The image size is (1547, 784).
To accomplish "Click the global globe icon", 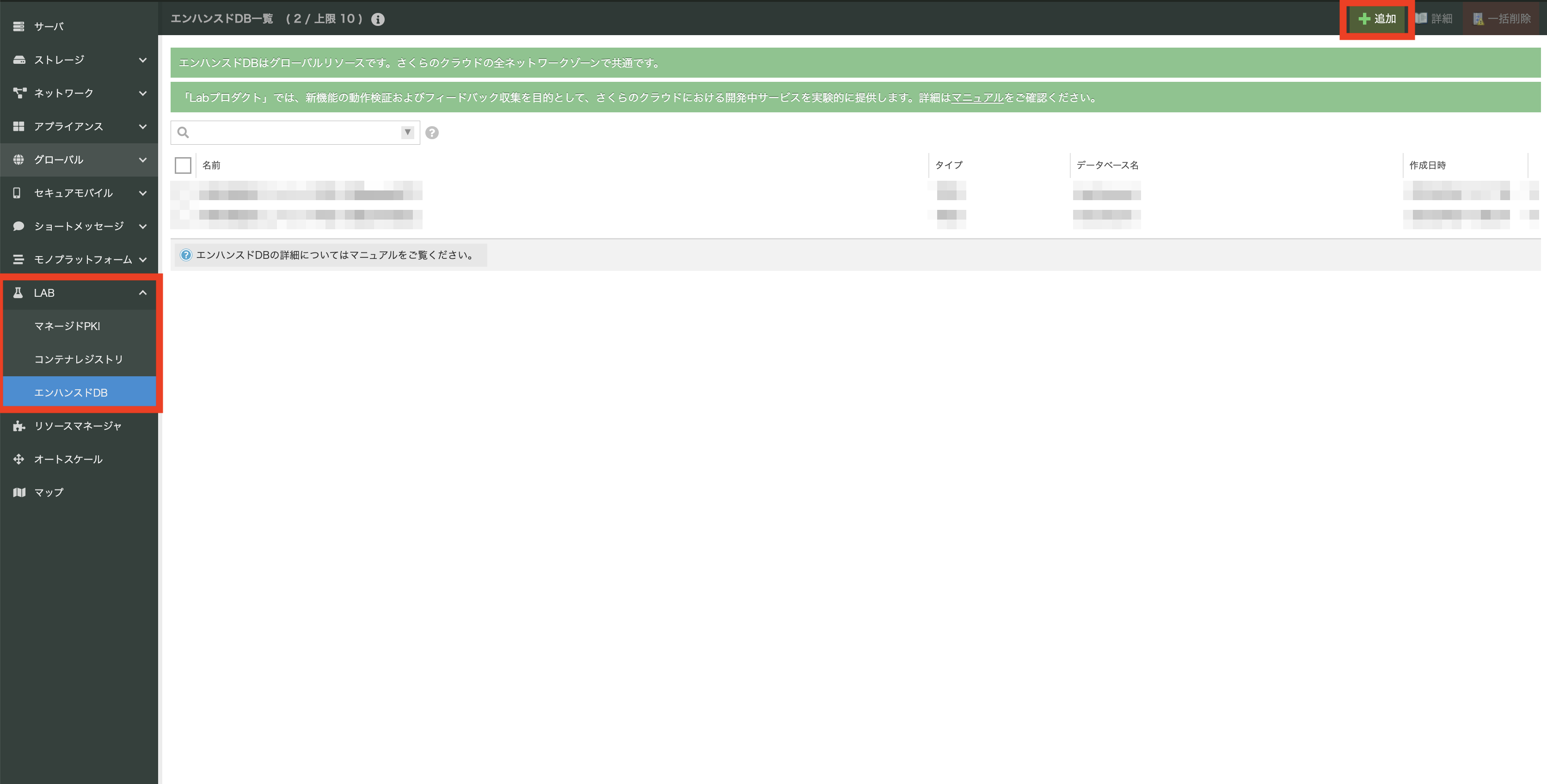I will 18,159.
